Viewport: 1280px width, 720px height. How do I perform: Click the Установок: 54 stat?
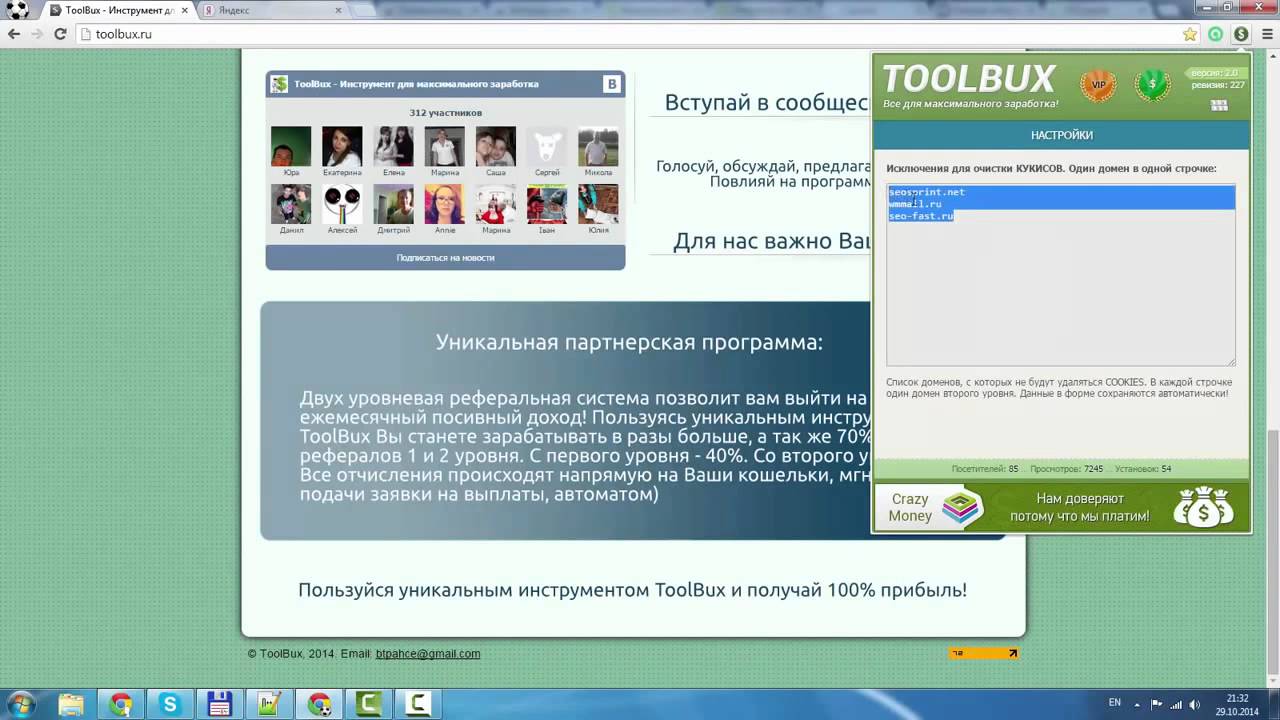click(1142, 469)
